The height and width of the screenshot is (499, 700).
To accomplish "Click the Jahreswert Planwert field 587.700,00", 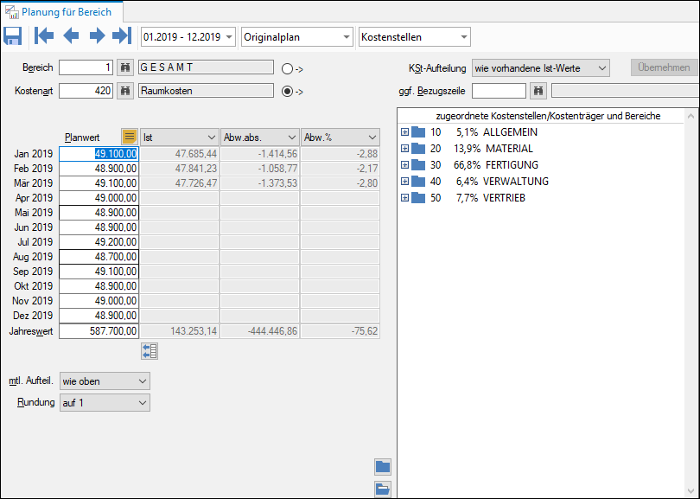I will tap(99, 331).
